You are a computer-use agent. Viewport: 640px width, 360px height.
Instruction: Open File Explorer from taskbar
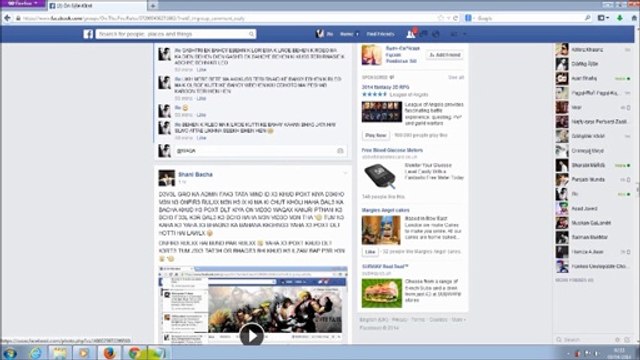tap(60, 353)
